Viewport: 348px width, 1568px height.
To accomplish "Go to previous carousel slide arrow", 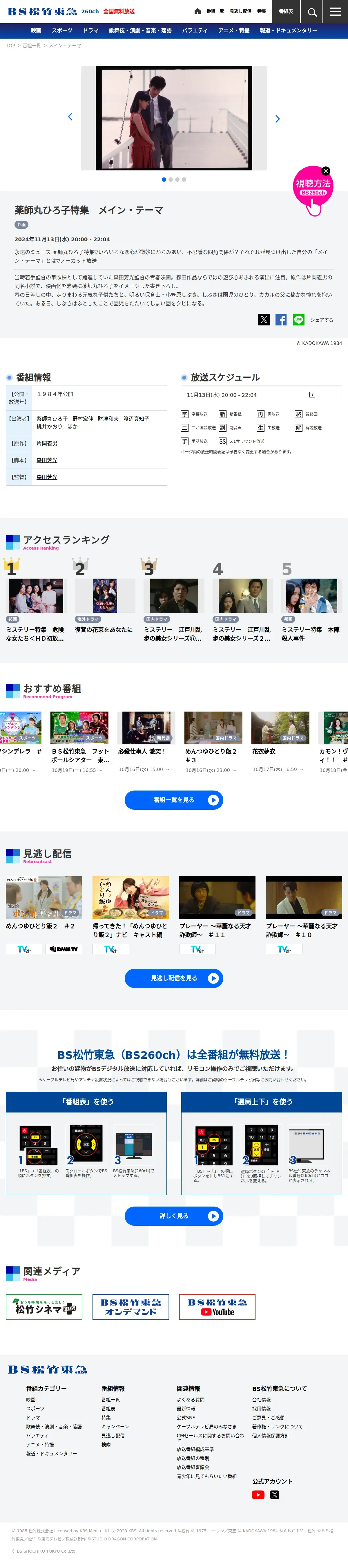I will [70, 117].
